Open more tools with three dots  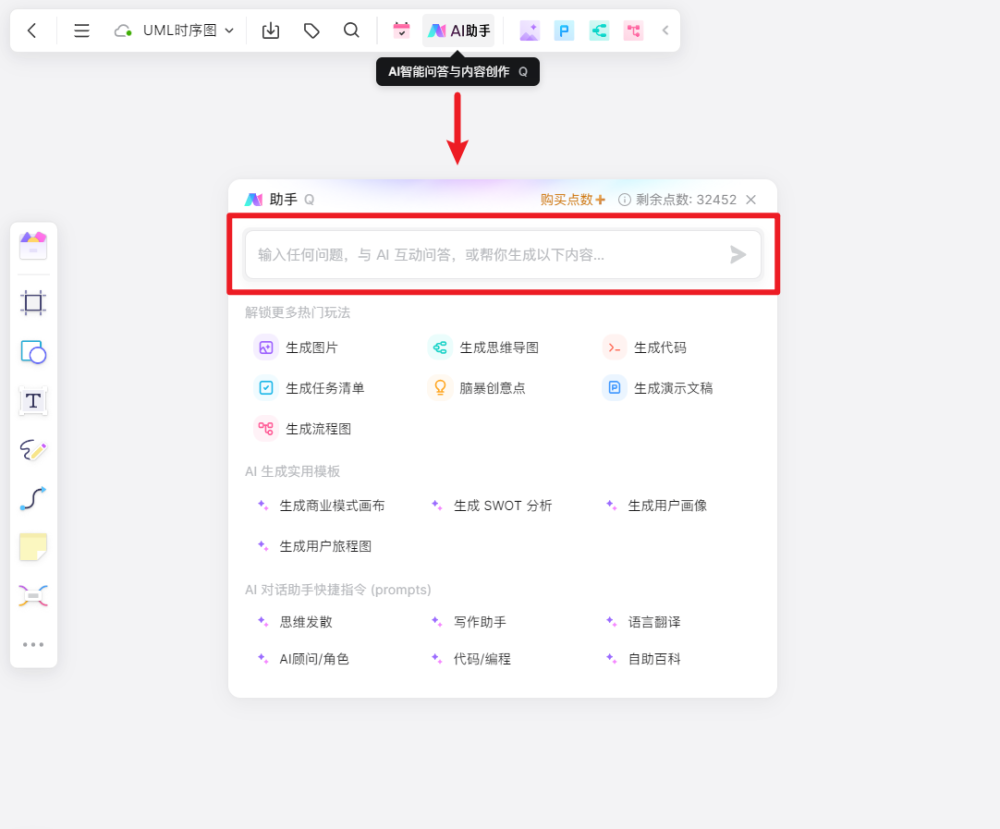point(33,645)
